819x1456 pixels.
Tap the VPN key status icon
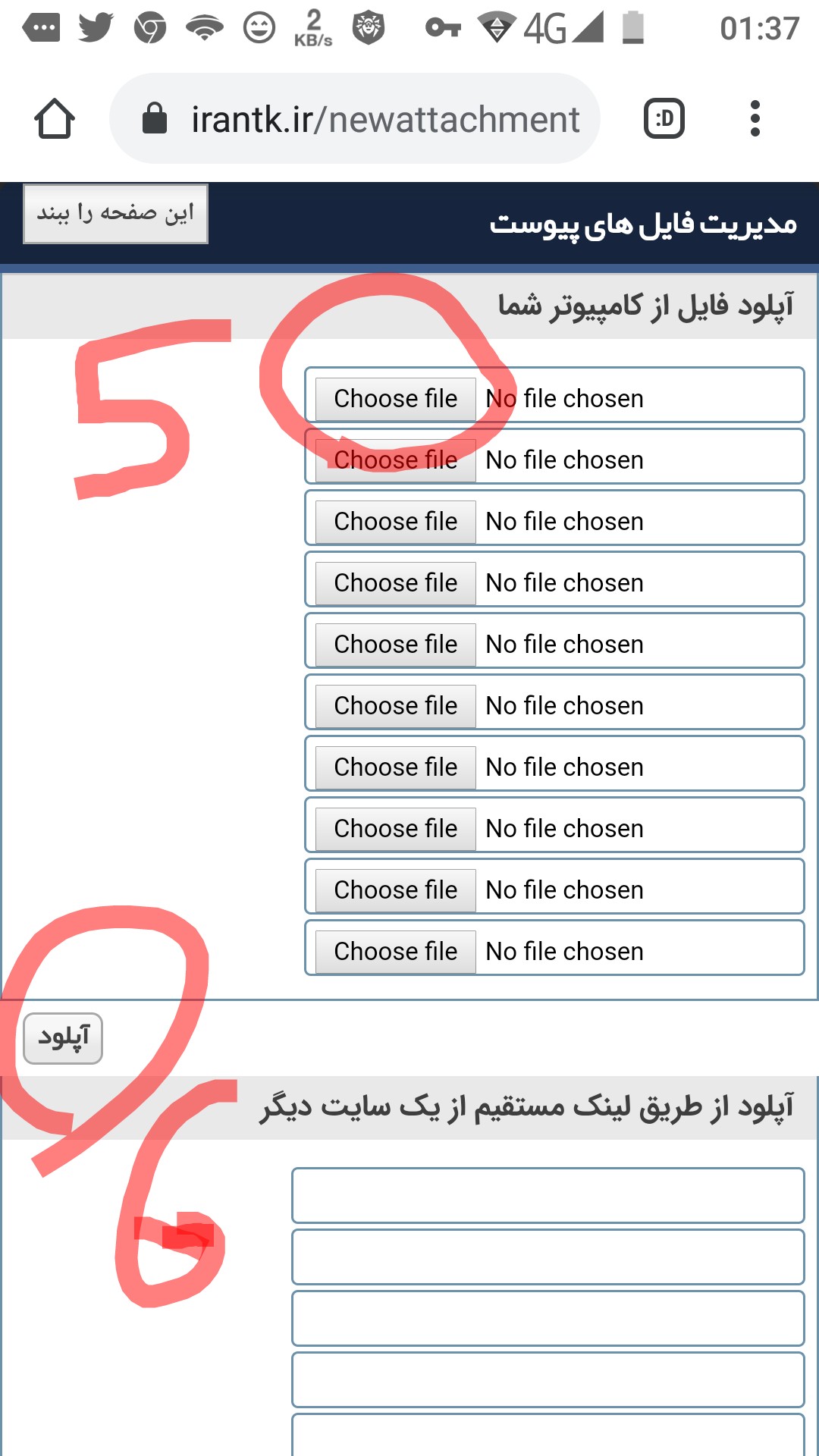click(443, 28)
